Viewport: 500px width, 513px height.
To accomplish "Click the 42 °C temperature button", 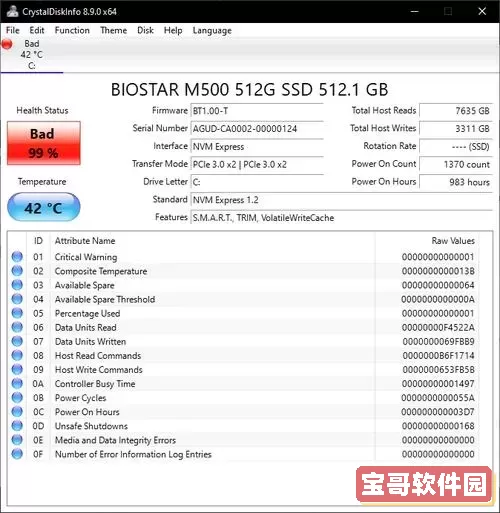I will click(44, 207).
